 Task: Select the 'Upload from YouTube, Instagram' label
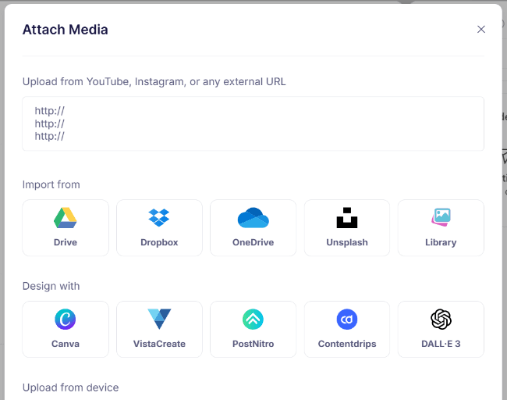154,82
